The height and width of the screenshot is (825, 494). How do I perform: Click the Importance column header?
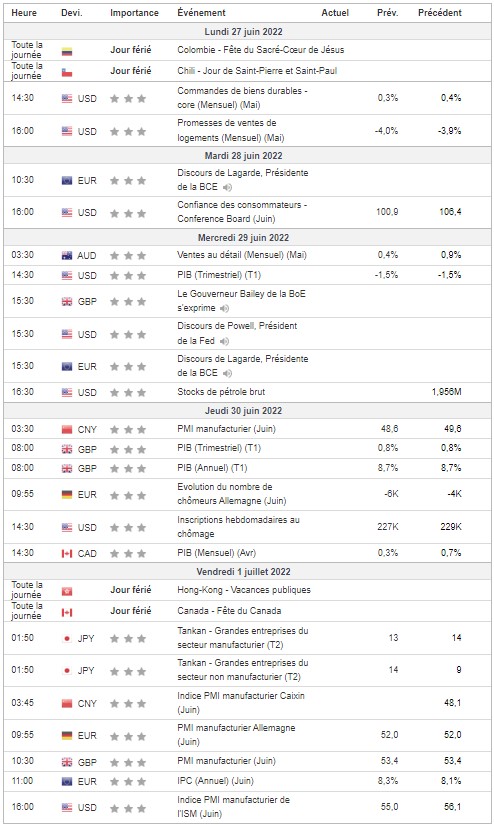tap(134, 13)
